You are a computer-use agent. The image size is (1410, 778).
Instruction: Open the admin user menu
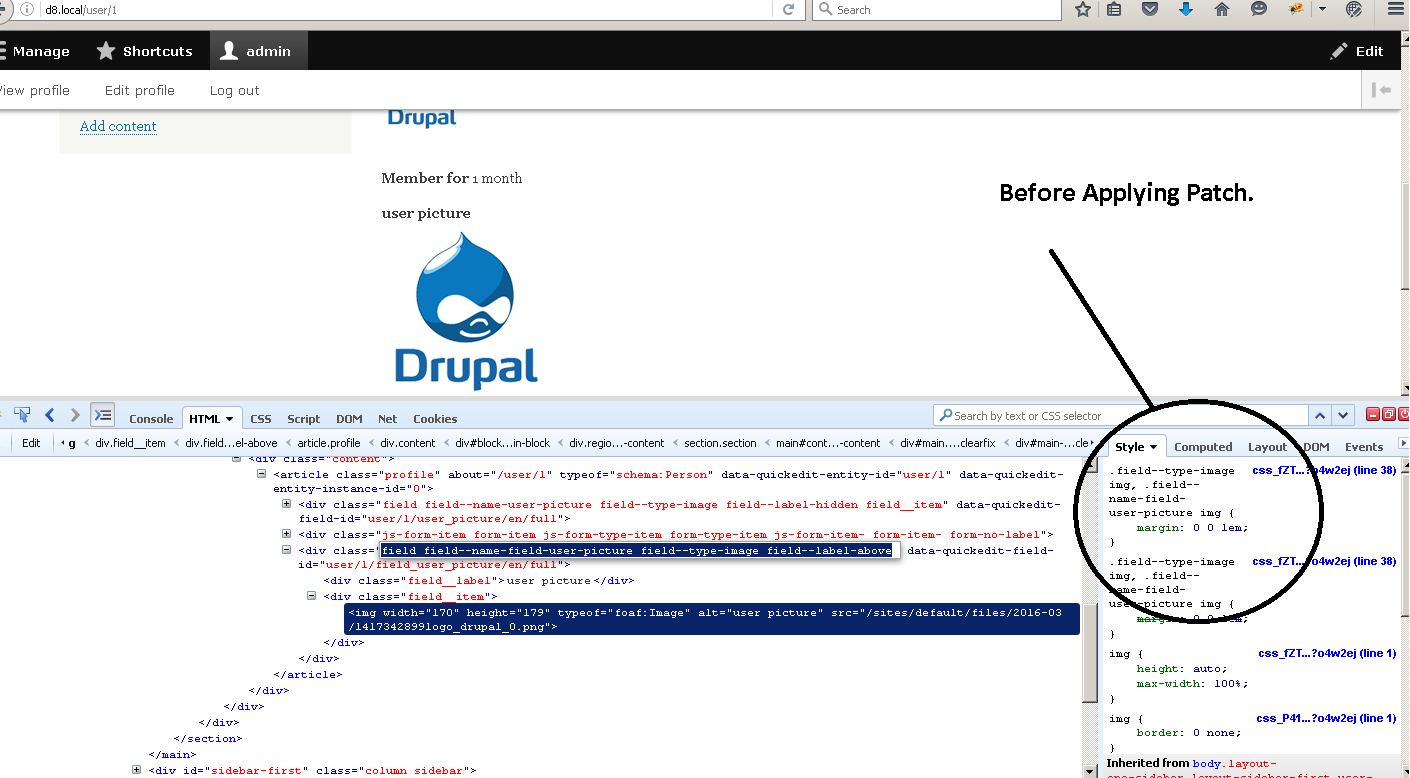(258, 51)
